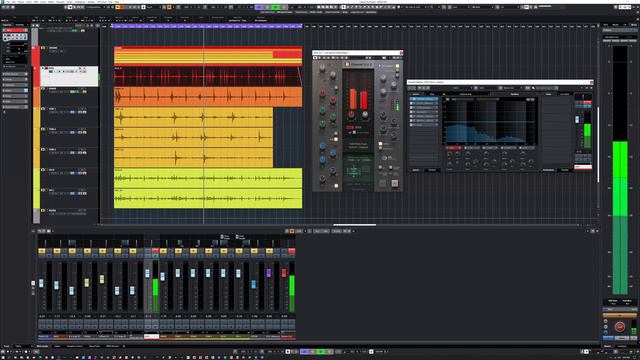
Task: Click the red fader cap in the mixer
Action: pos(284,273)
